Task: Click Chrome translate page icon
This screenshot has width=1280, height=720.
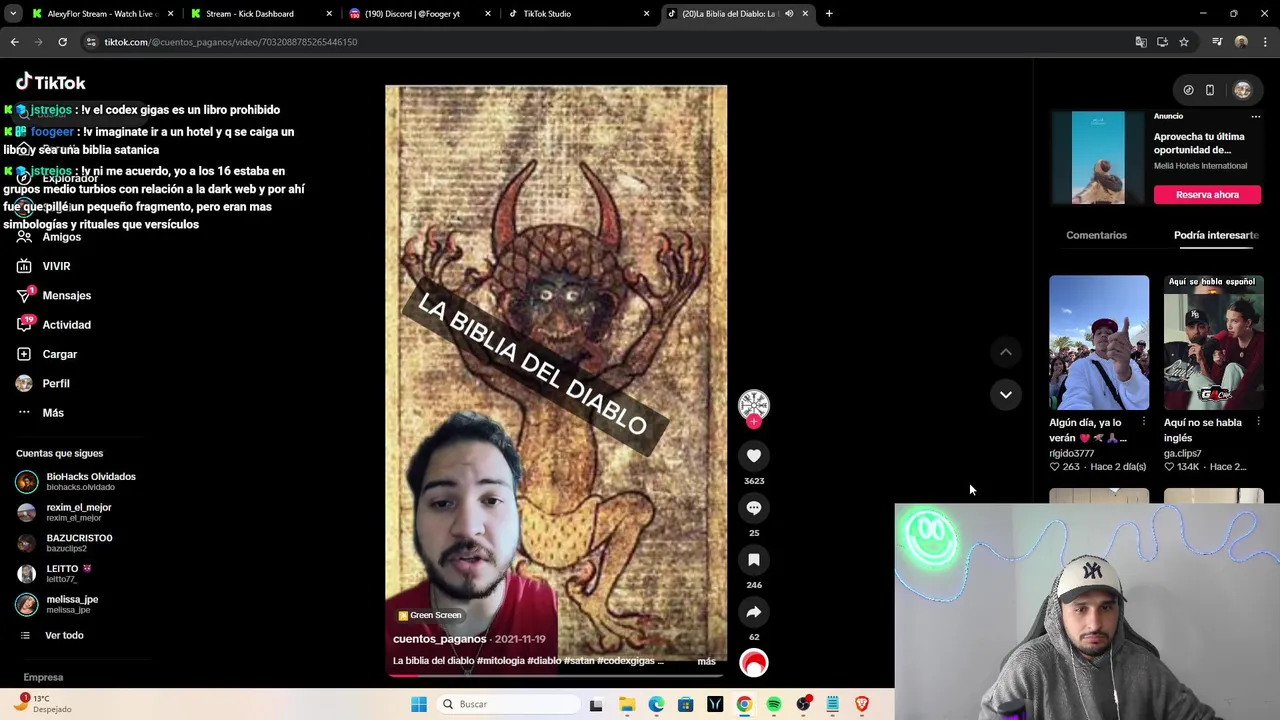Action: (x=1141, y=42)
